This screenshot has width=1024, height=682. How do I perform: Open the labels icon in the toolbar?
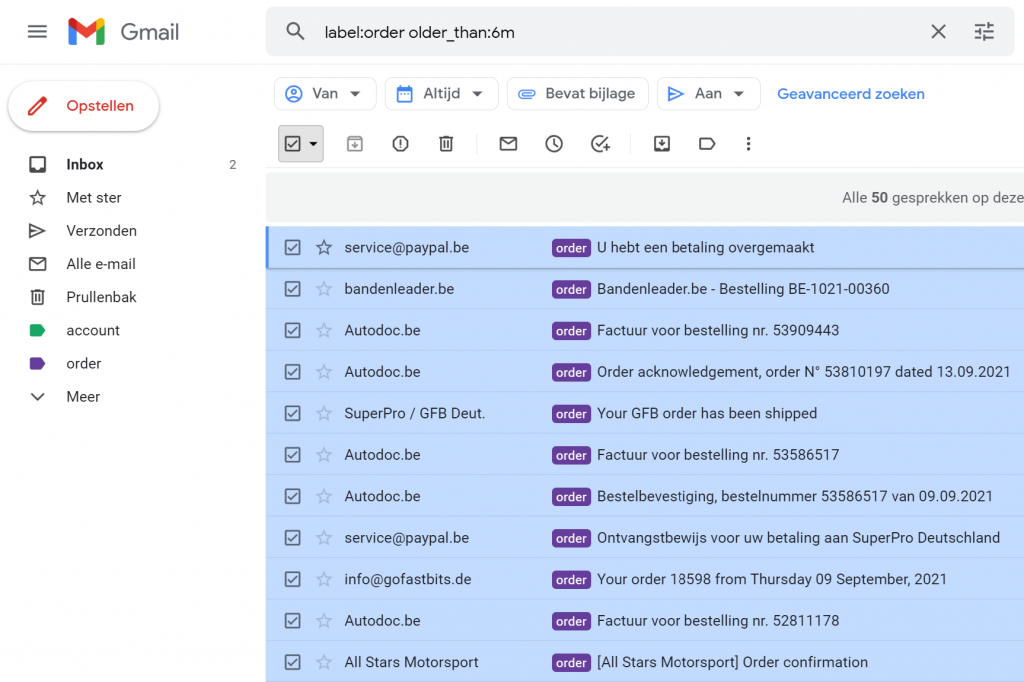pyautogui.click(x=707, y=144)
